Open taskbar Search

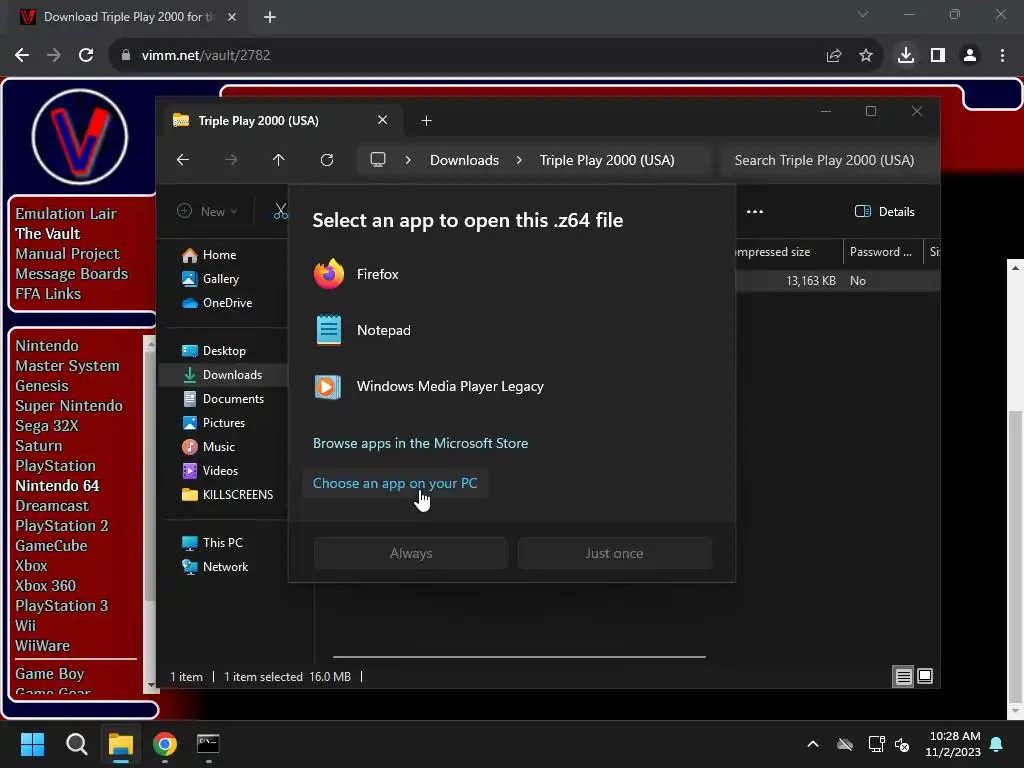(x=76, y=744)
